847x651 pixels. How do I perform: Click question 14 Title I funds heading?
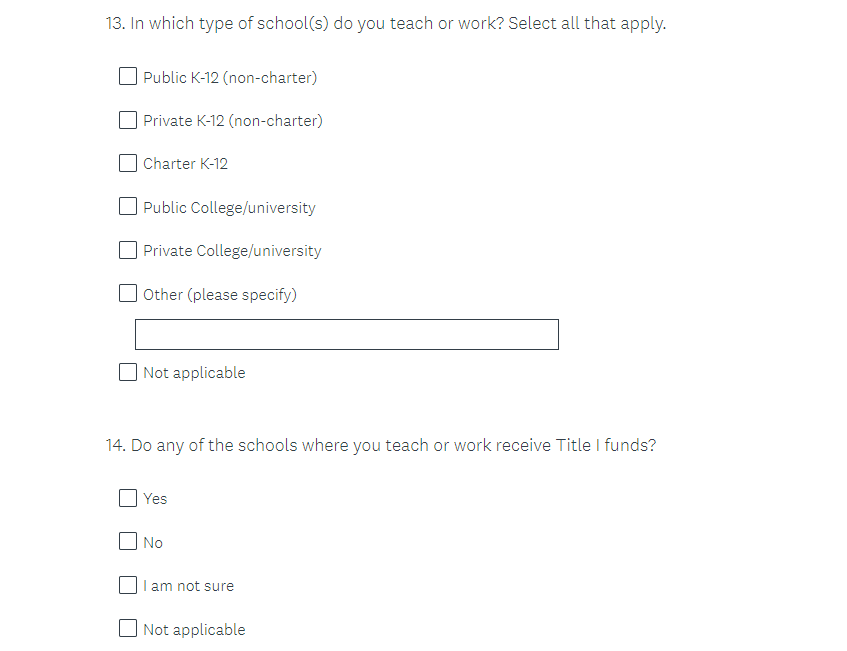pos(380,445)
